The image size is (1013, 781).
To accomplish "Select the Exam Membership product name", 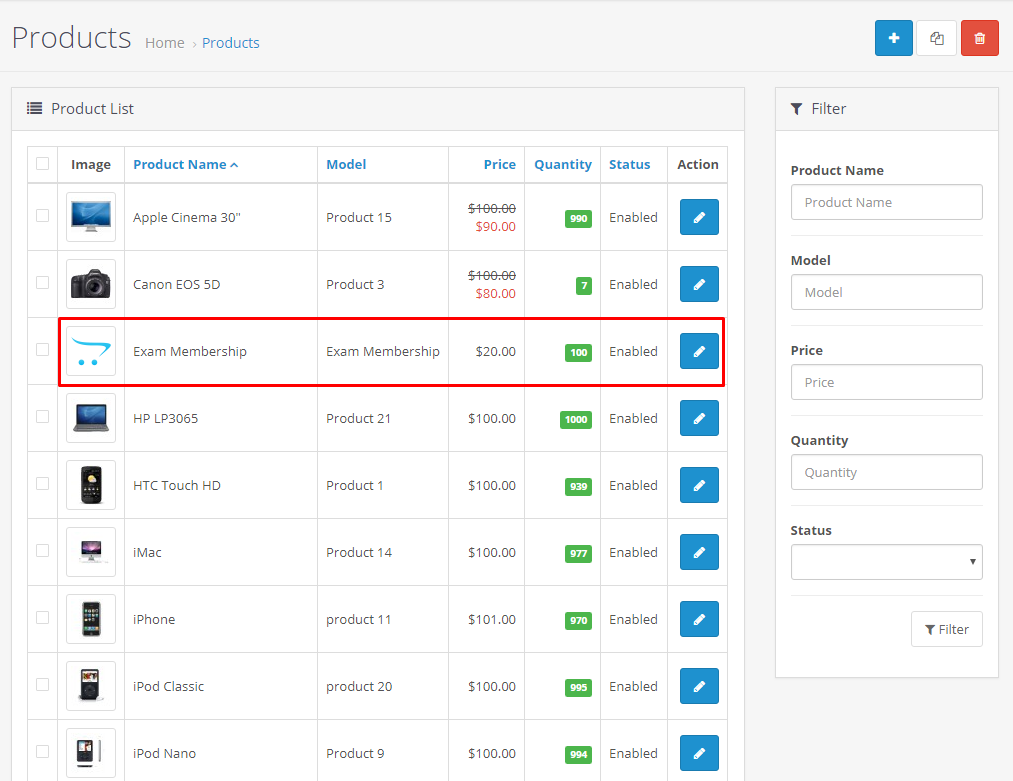I will [190, 351].
